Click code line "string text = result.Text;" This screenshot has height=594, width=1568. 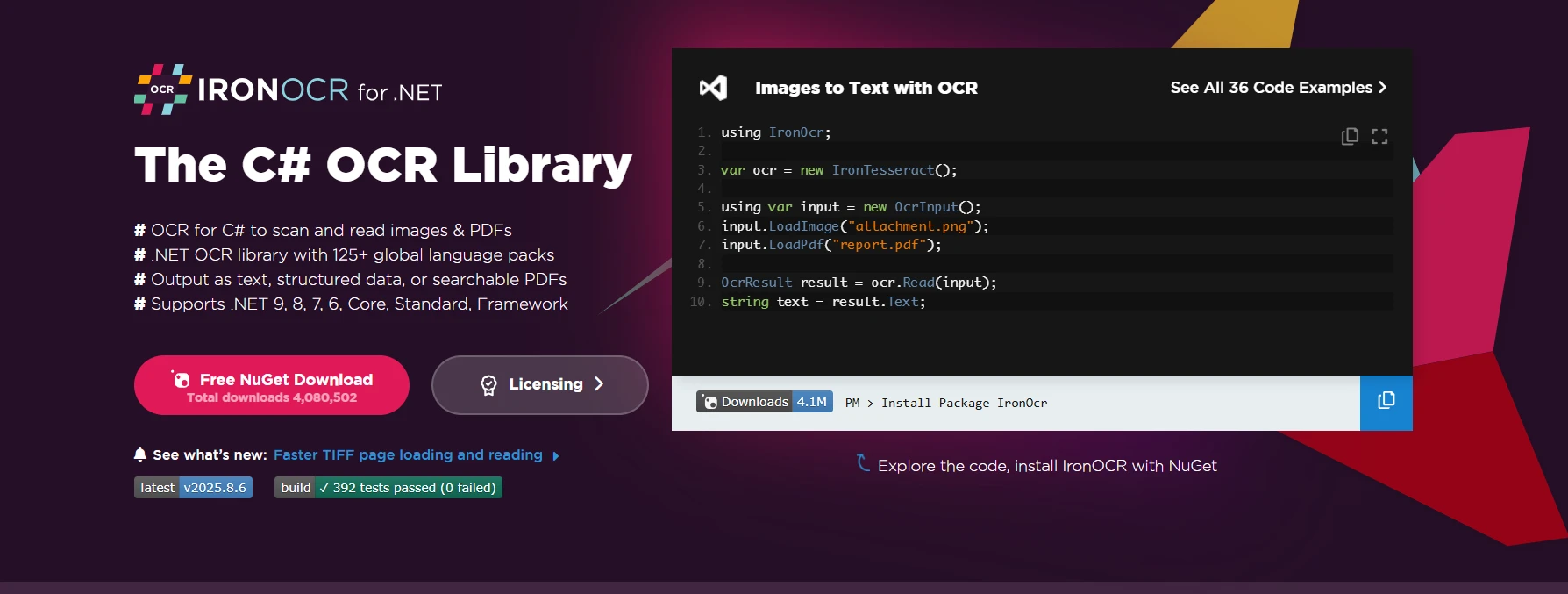pos(823,302)
